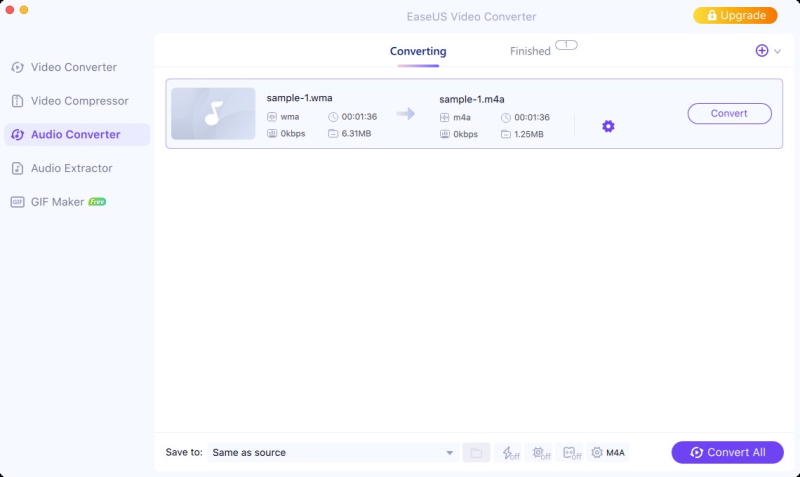Click the Convert All circular icon

pyautogui.click(x=696, y=453)
